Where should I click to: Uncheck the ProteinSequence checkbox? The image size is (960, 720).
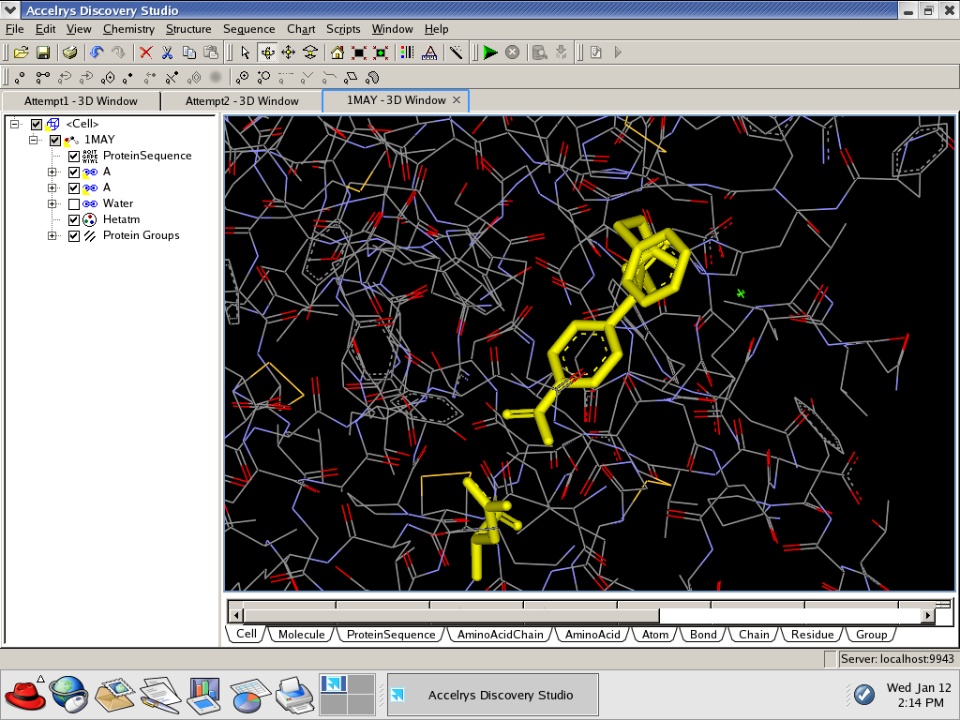pyautogui.click(x=74, y=156)
